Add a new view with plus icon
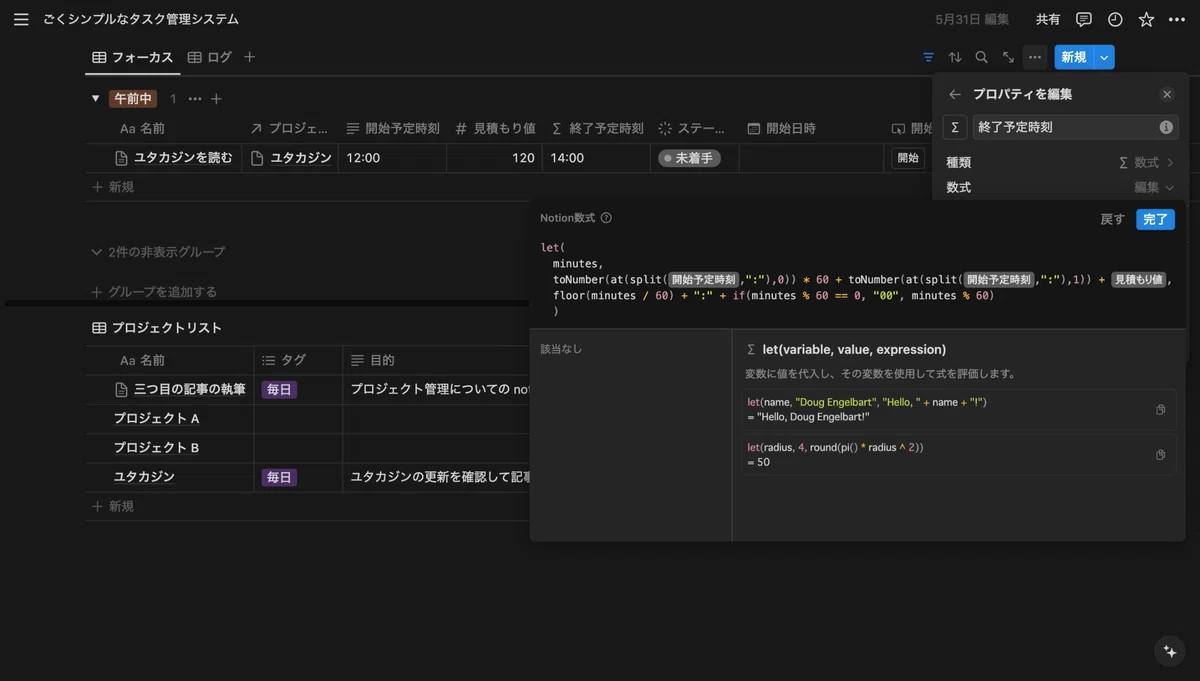This screenshot has height=681, width=1200. pos(250,57)
